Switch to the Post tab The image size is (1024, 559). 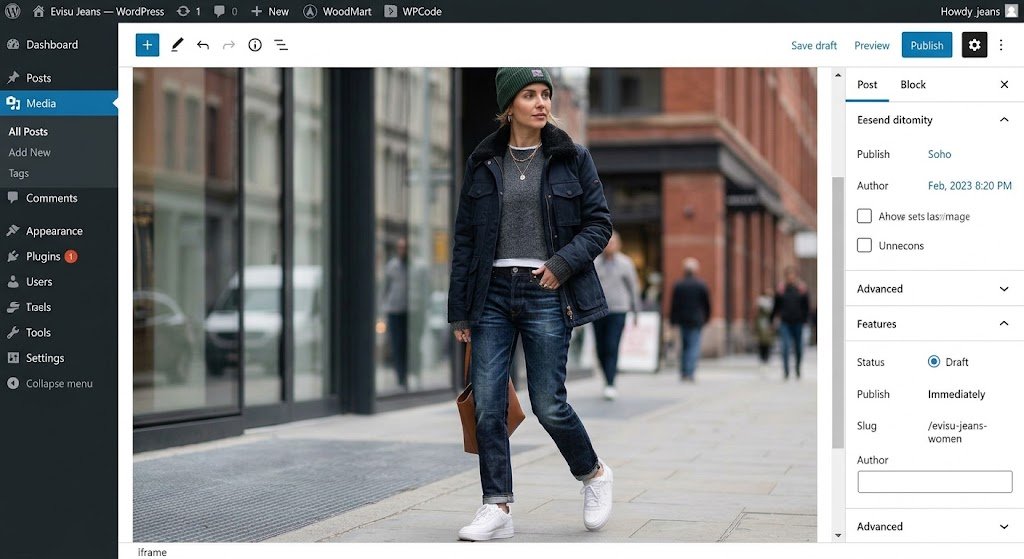click(867, 85)
